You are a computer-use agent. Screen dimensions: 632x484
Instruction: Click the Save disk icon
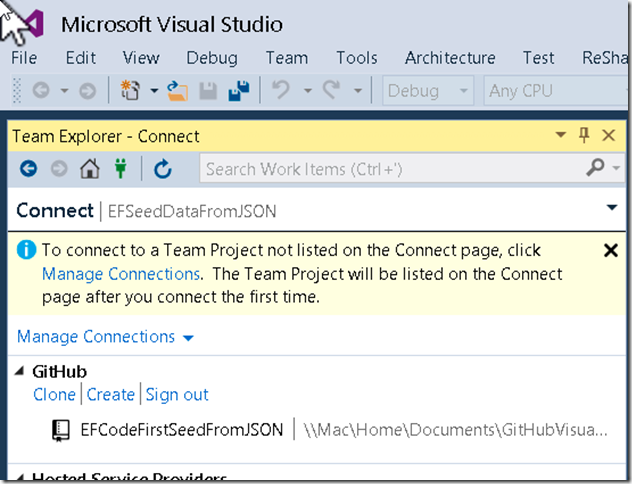[x=208, y=91]
